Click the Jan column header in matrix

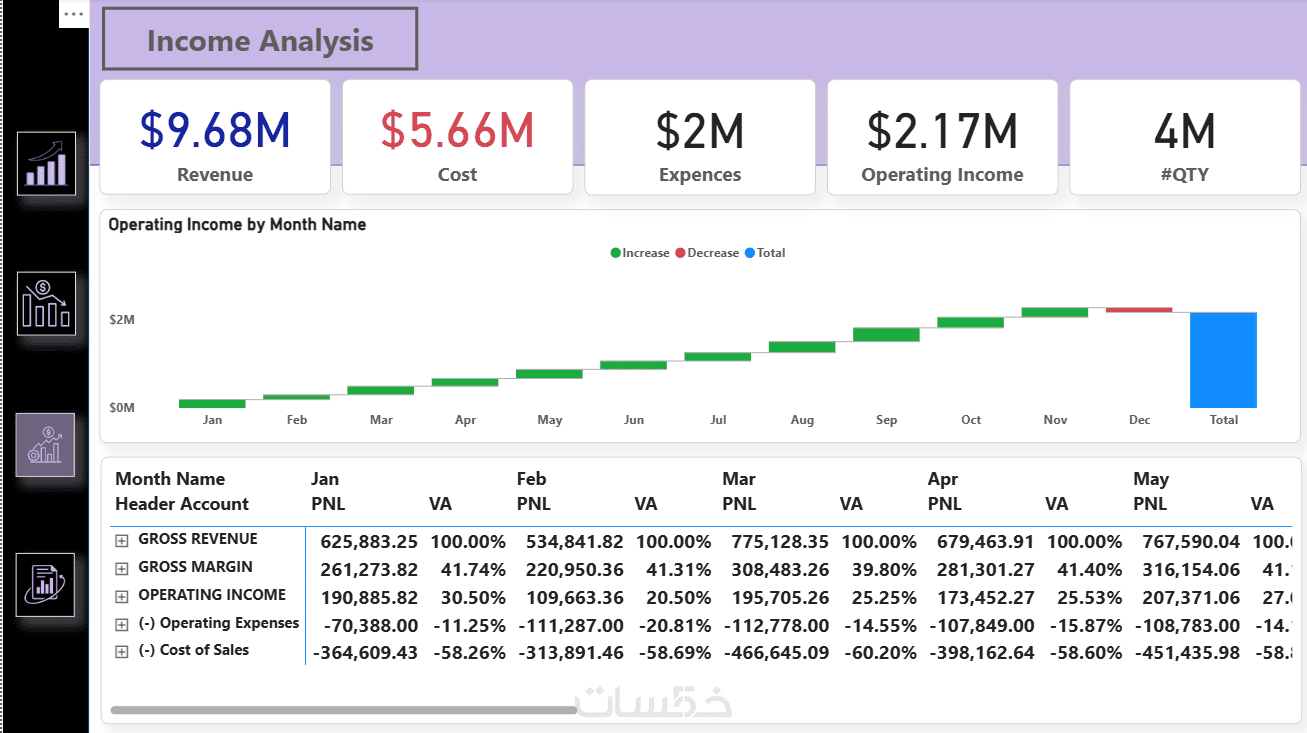click(325, 479)
